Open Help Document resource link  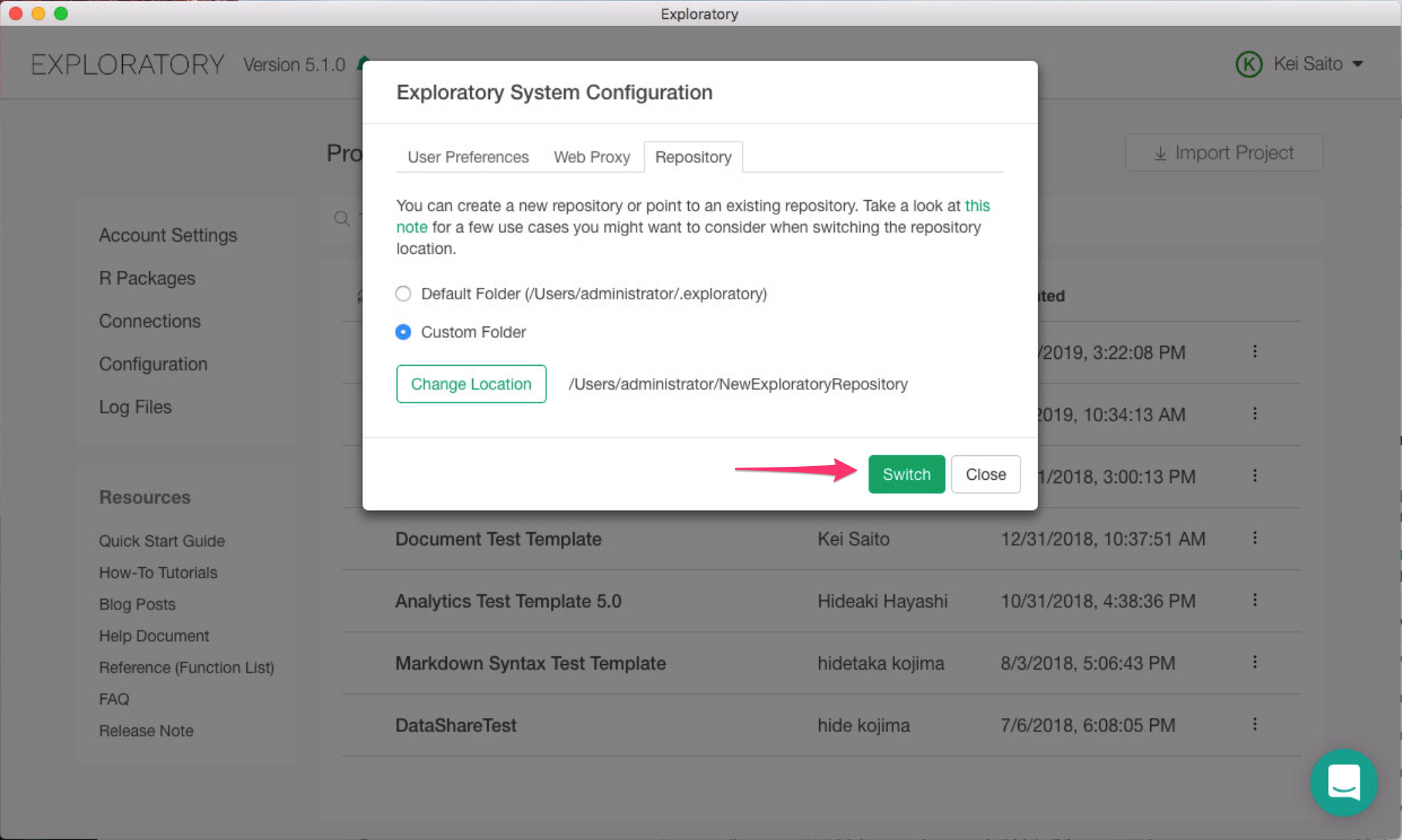[x=154, y=636]
